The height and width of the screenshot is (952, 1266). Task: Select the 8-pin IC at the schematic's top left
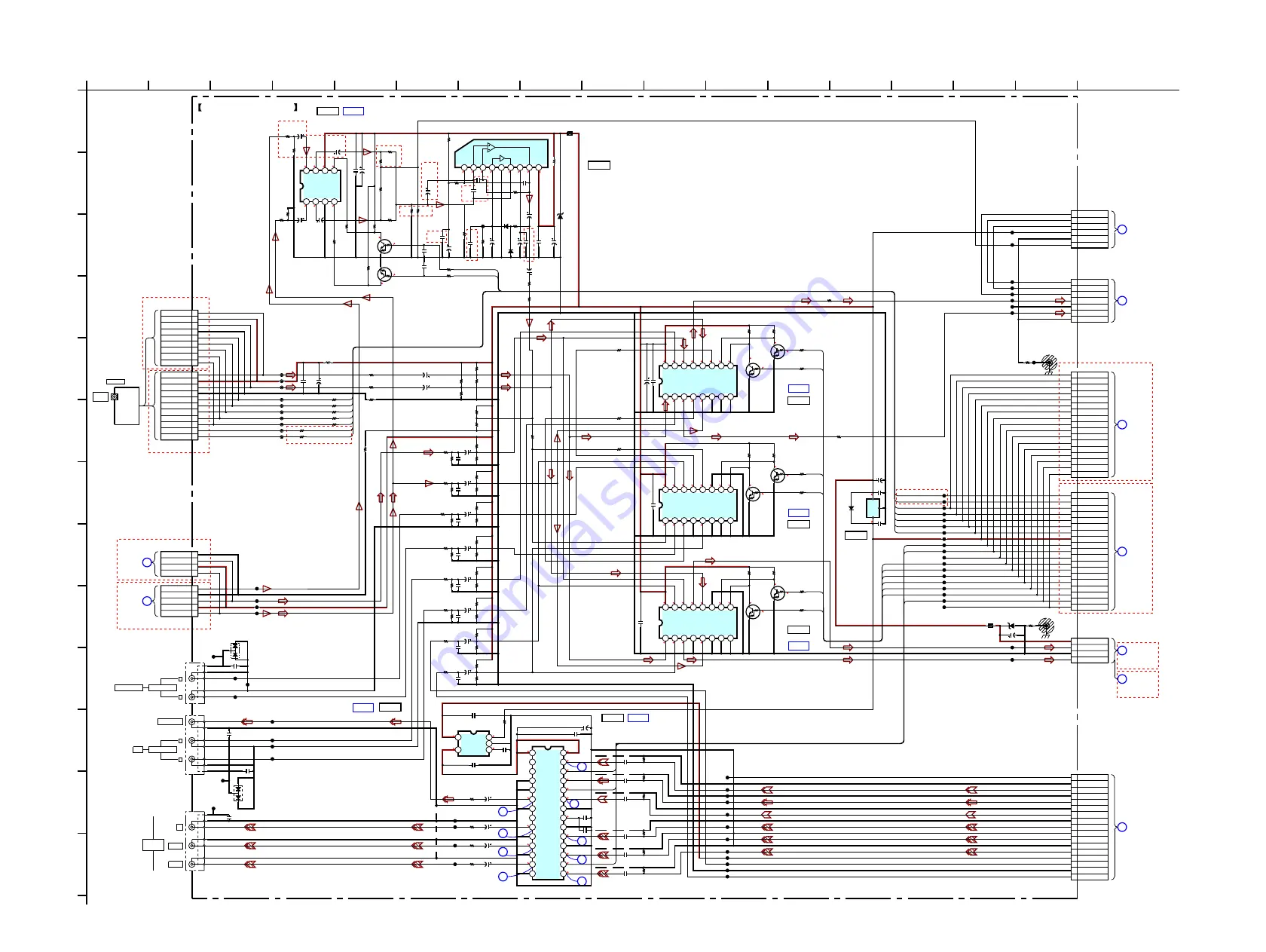[320, 185]
